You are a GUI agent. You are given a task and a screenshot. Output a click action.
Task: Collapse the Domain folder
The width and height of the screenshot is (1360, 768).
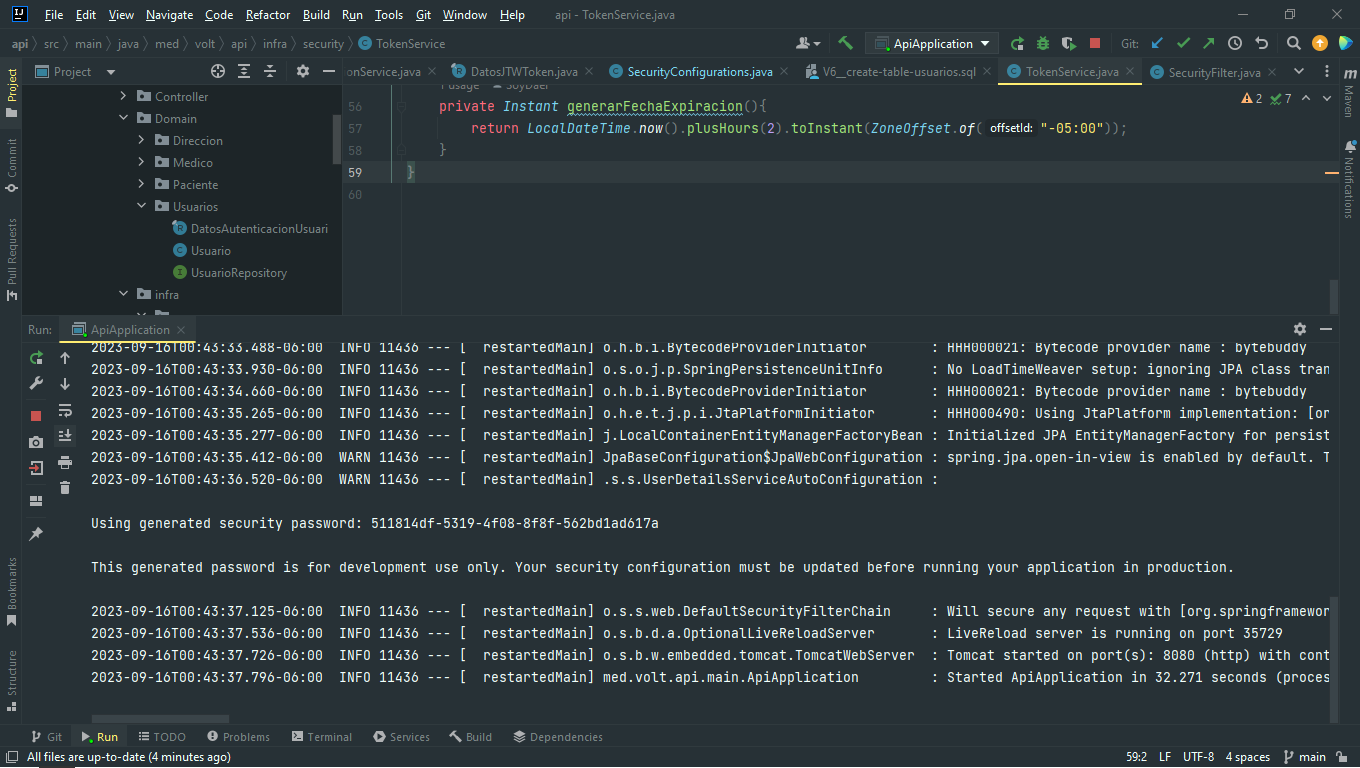click(x=124, y=118)
